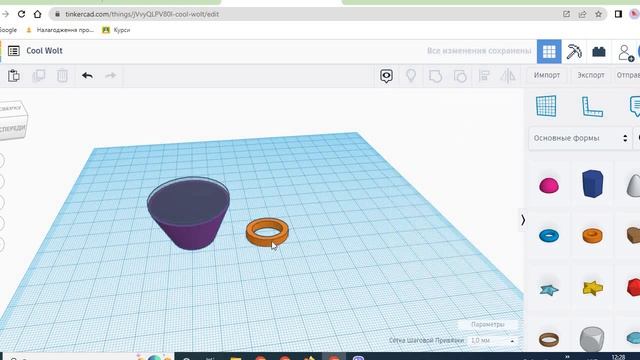Click the Duplicate icon in the toolbar
This screenshot has width=640, height=360.
pyautogui.click(x=38, y=76)
